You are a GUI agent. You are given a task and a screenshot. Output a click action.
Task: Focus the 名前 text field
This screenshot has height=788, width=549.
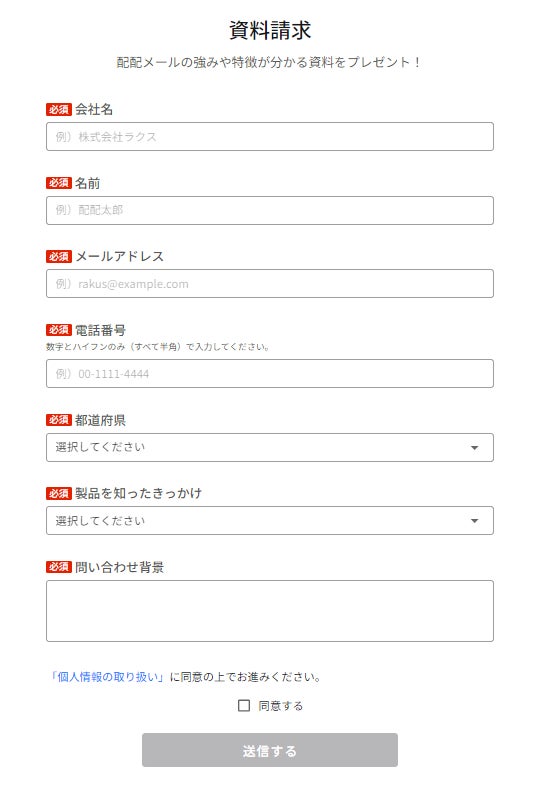(269, 210)
